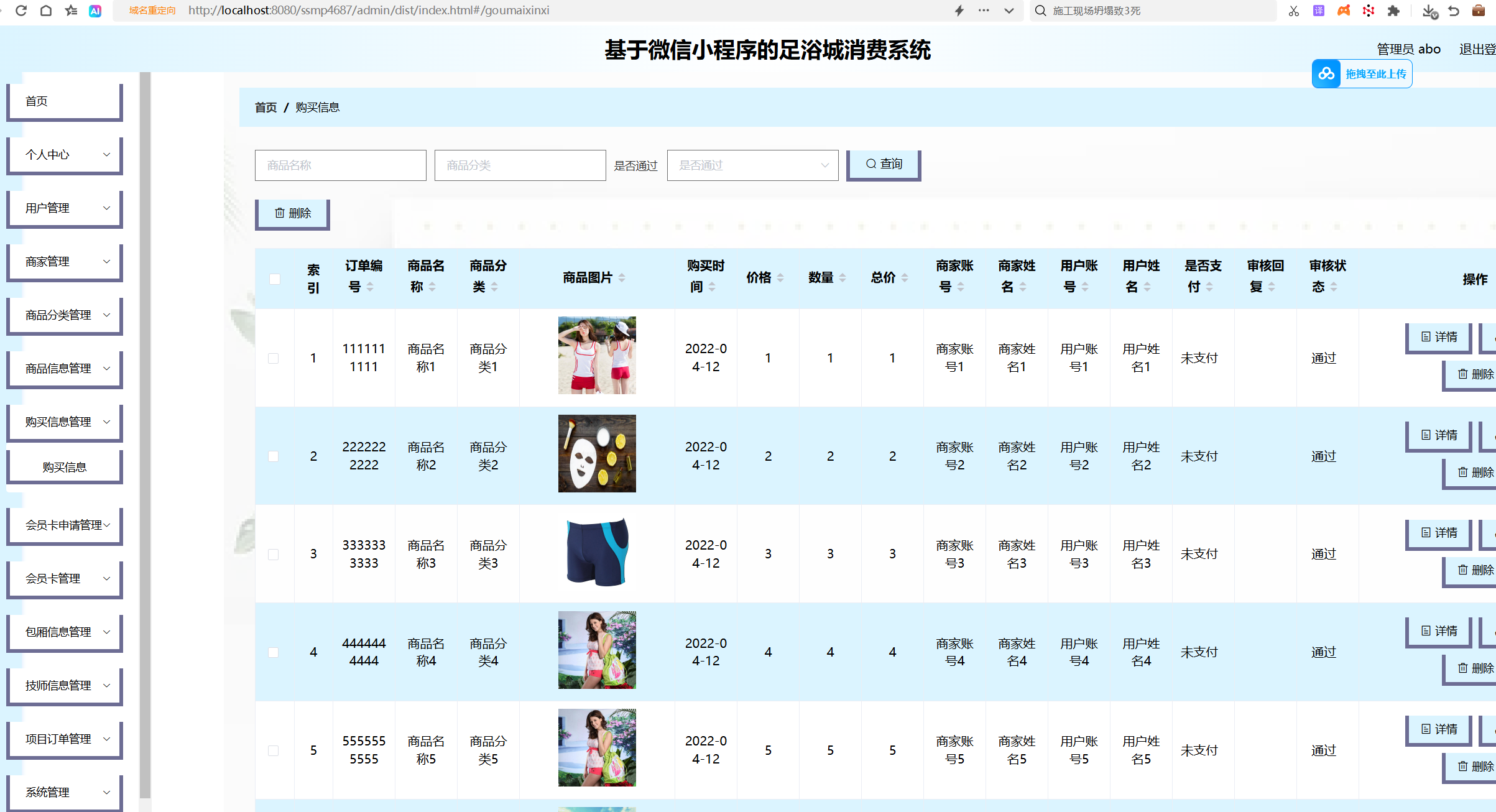Screen dimensions: 1496x812
Task: Sort by 数量 column sort arrows
Action: click(843, 278)
